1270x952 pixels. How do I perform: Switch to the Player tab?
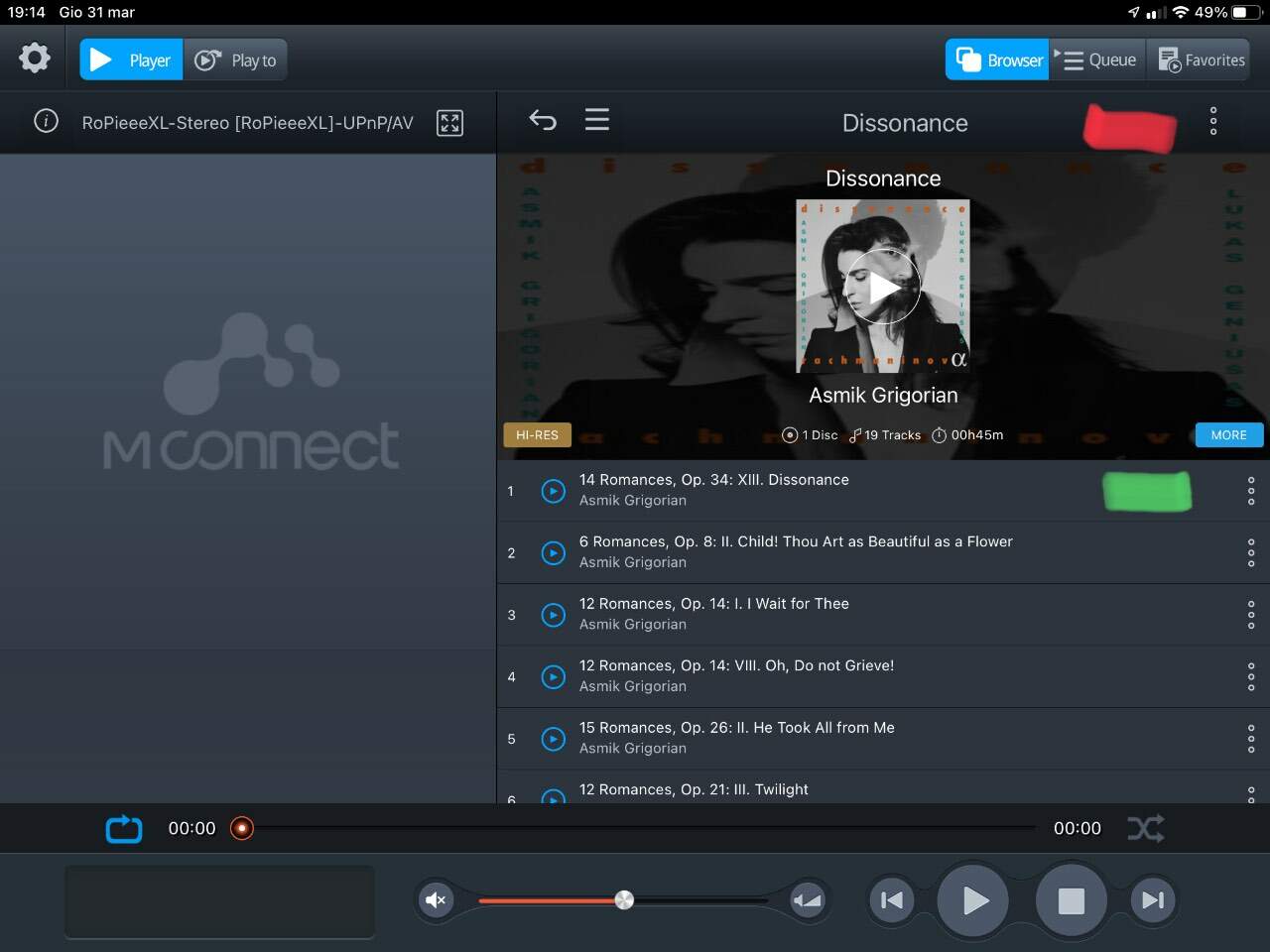pyautogui.click(x=131, y=59)
